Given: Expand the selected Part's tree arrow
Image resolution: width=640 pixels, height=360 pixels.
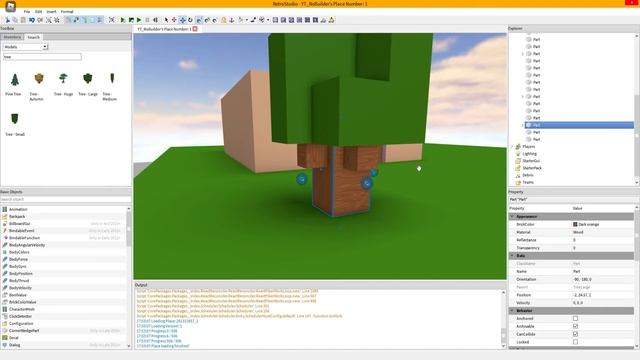Looking at the screenshot, I should [523, 125].
